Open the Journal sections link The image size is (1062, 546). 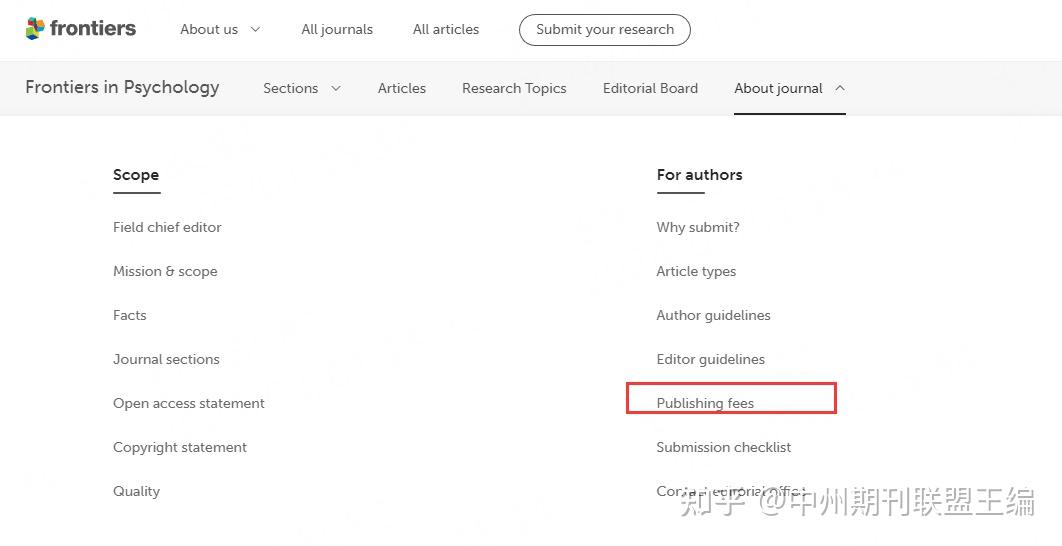(166, 359)
